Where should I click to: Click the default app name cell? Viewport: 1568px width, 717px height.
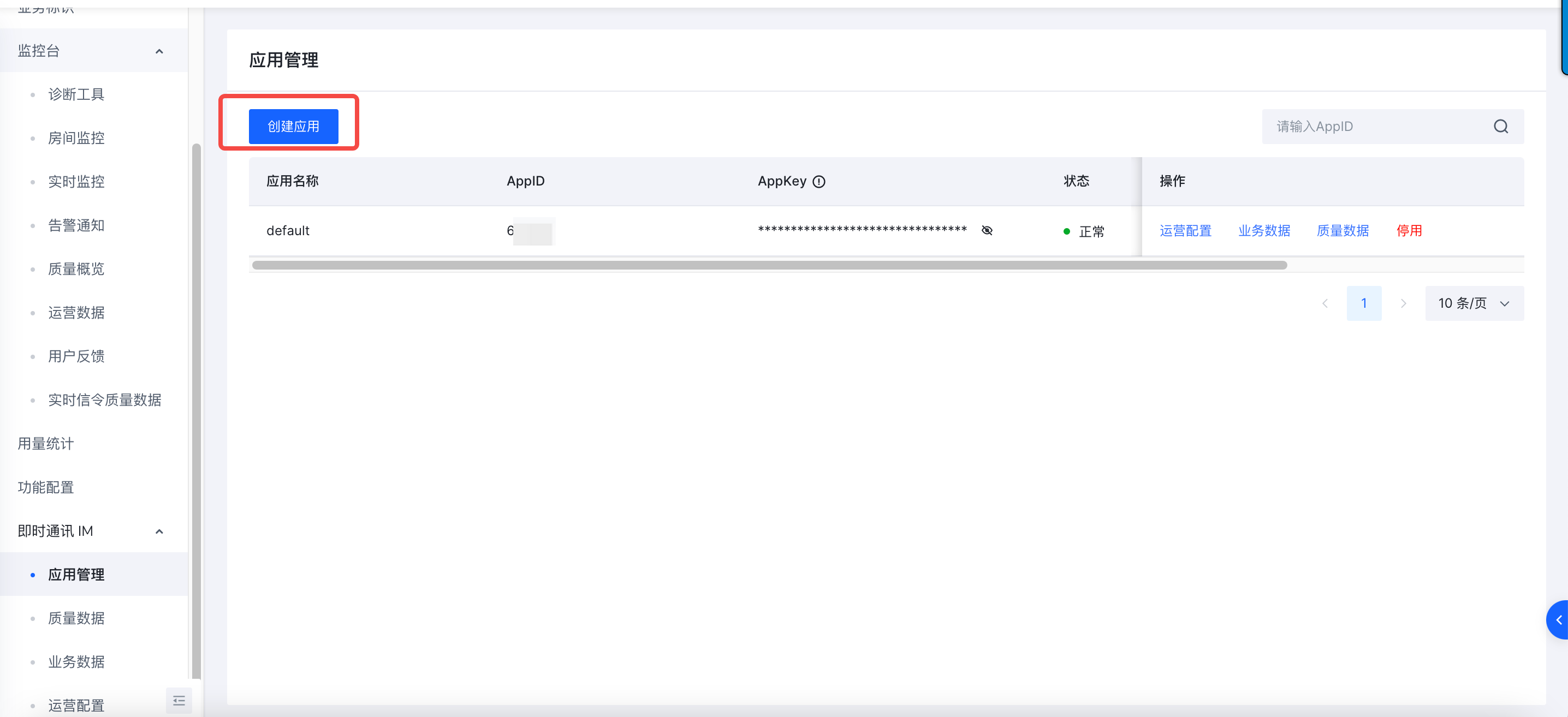point(288,231)
